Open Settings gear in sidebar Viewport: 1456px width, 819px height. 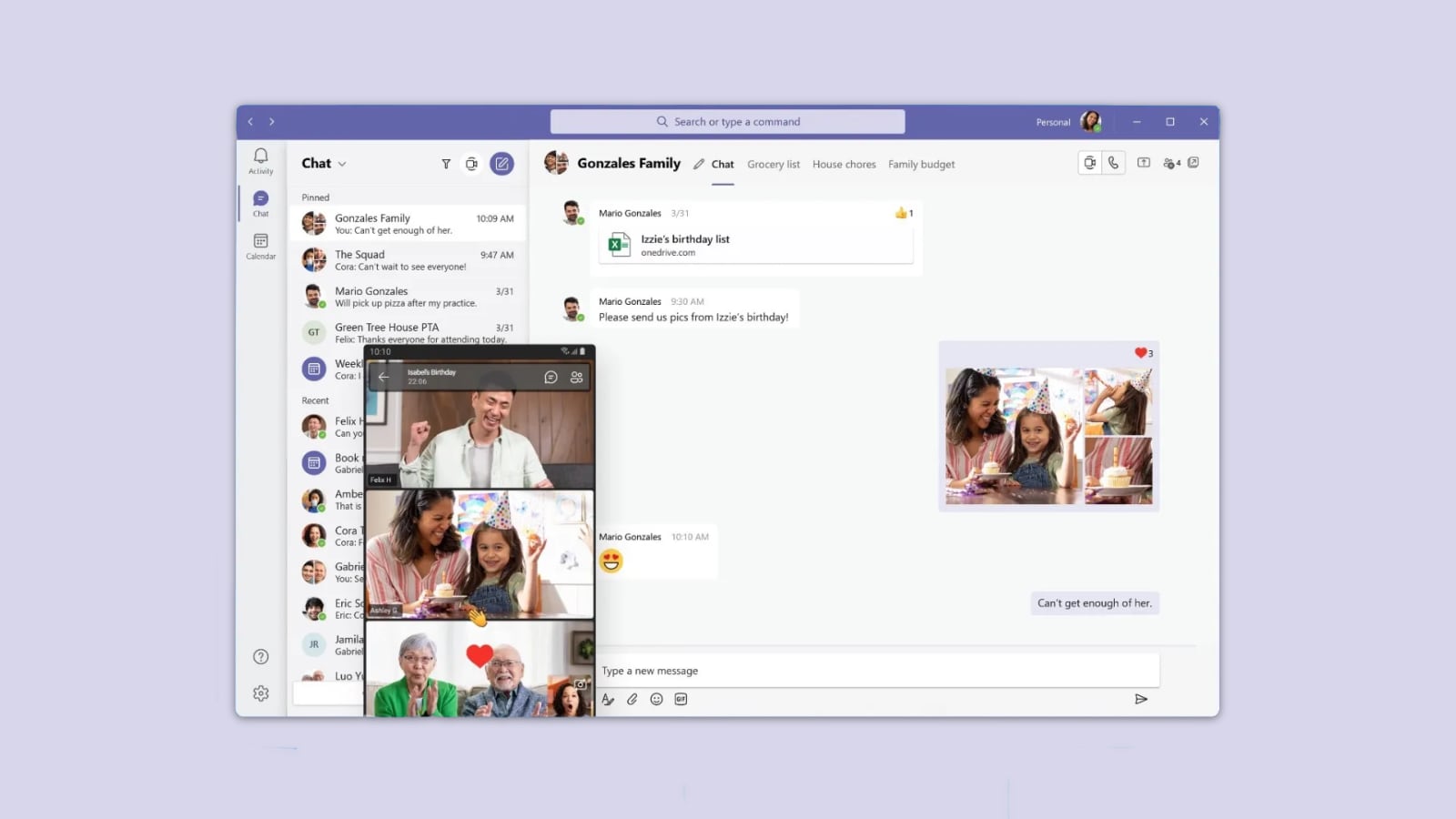click(x=260, y=693)
